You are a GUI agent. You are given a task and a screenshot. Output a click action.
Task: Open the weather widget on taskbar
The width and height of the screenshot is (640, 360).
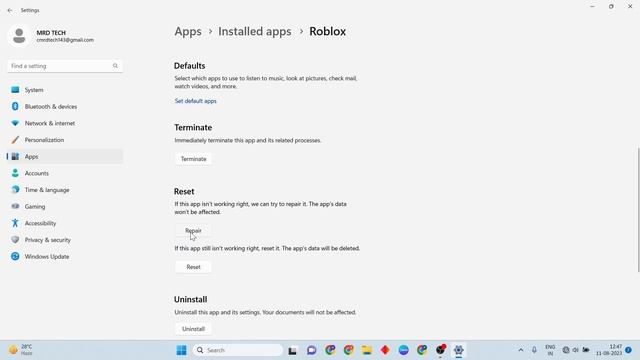click(x=21, y=350)
